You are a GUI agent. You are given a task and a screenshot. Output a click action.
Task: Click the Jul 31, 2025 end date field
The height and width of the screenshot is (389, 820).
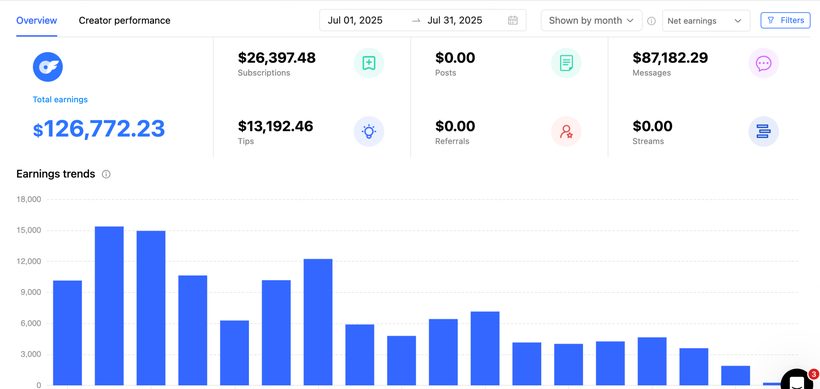tap(455, 20)
